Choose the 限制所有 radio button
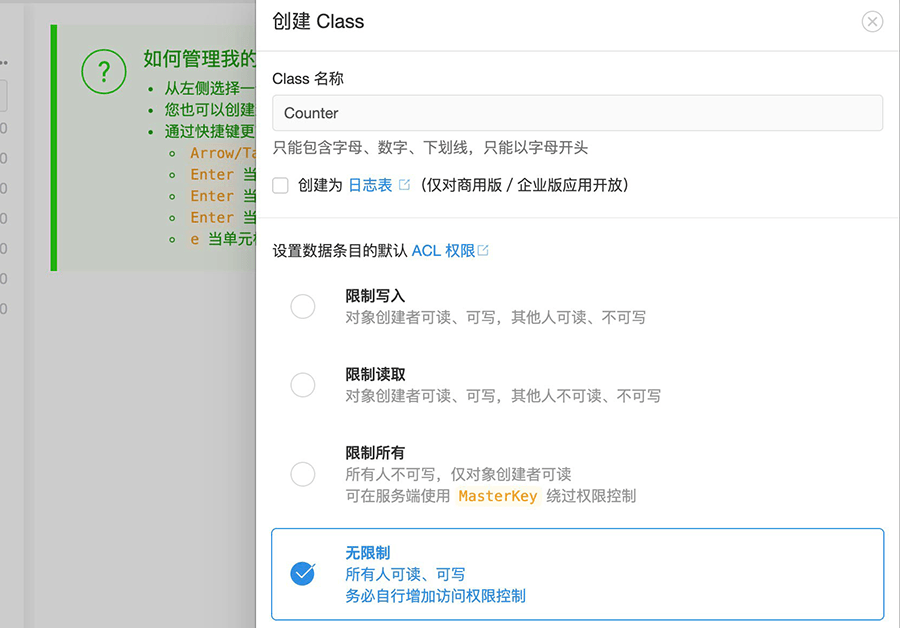This screenshot has width=900, height=628. coord(302,474)
